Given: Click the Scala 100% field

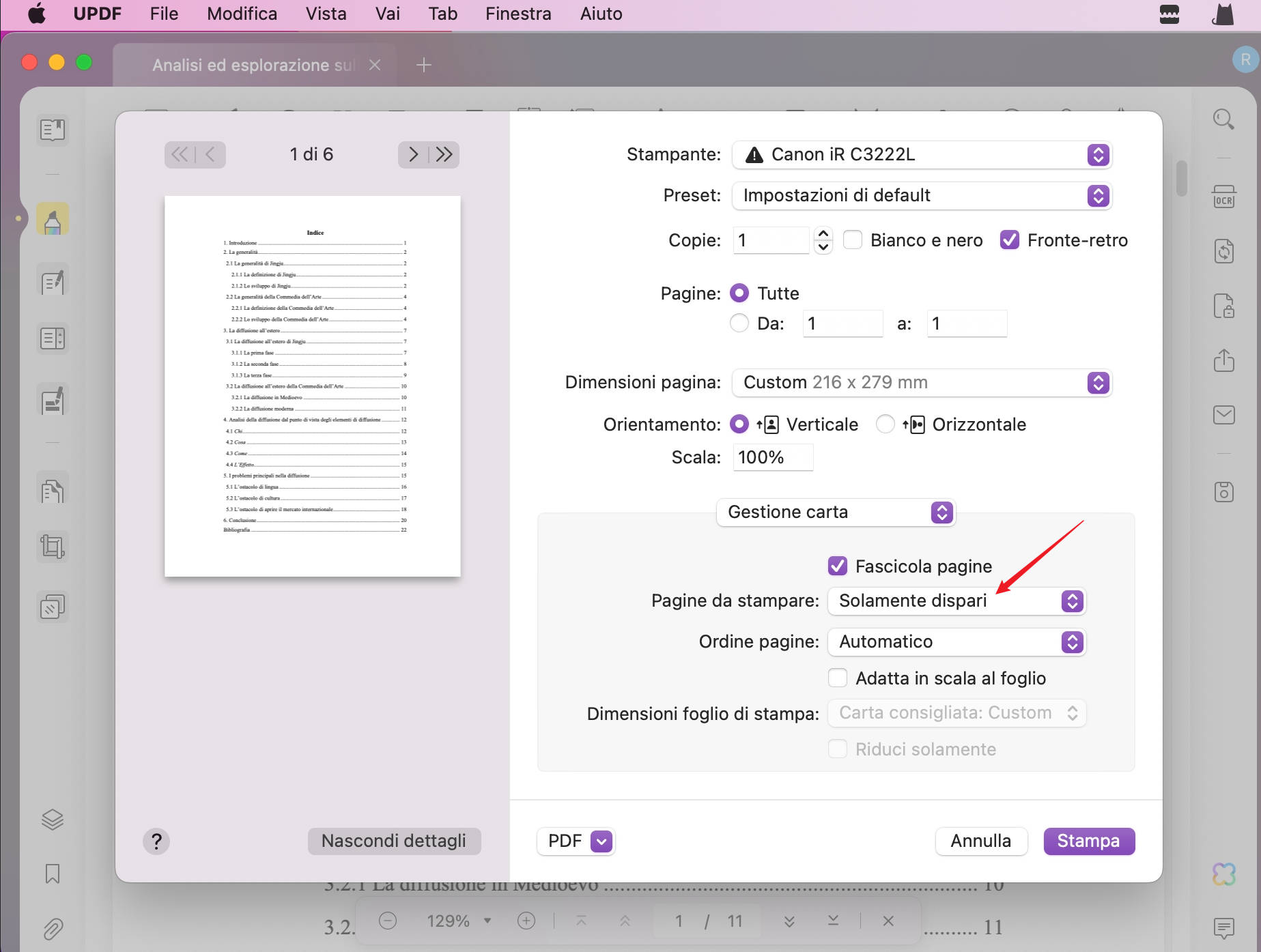Looking at the screenshot, I should pyautogui.click(x=773, y=458).
